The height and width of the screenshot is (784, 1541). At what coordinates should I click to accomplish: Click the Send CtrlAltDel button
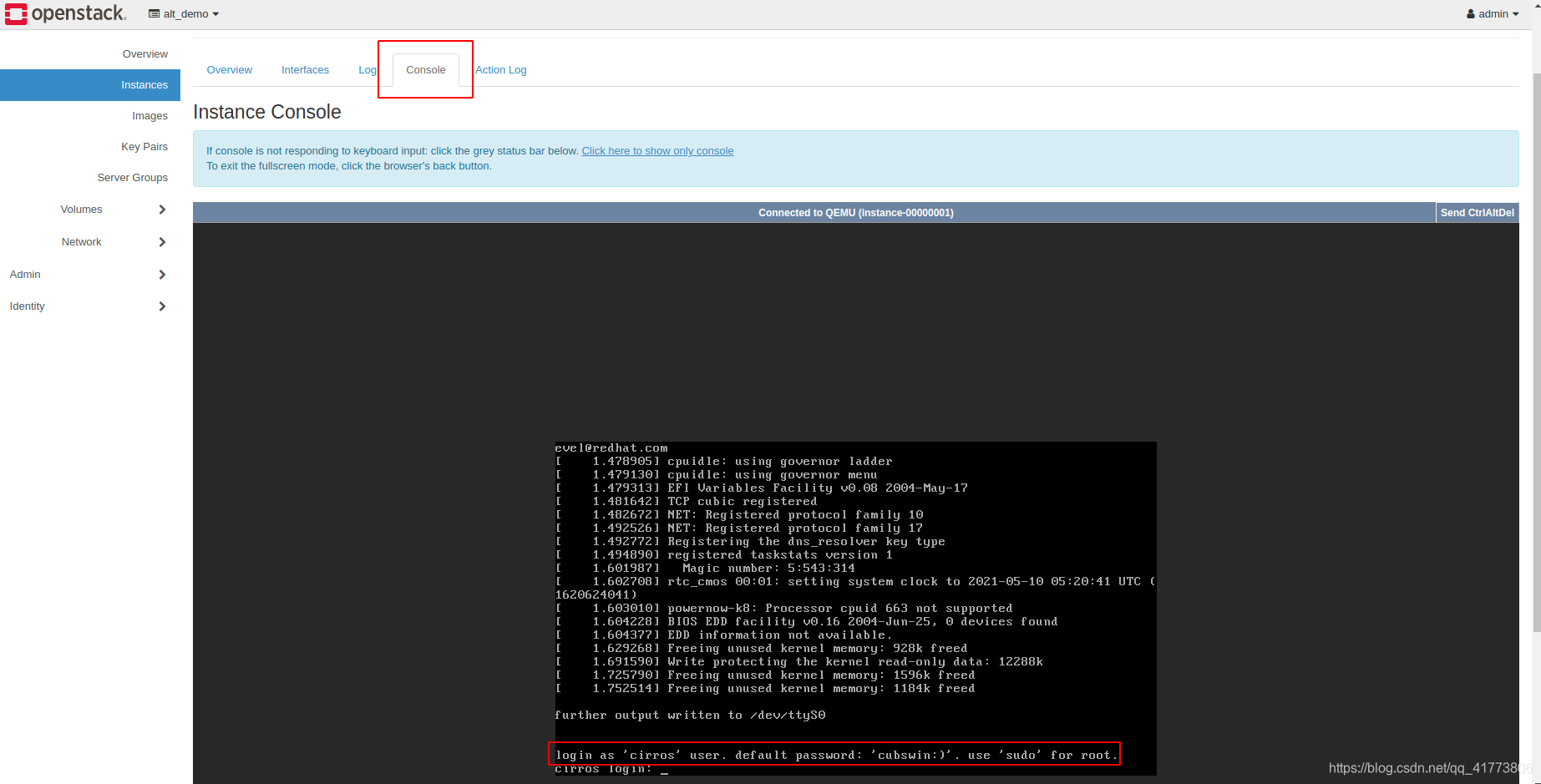(x=1477, y=213)
